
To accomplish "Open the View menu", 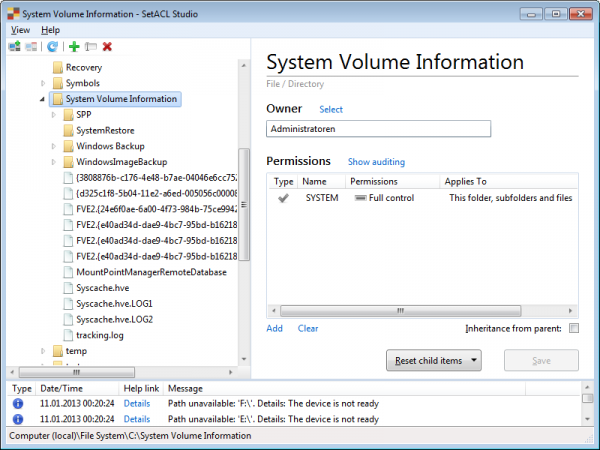I will click(x=20, y=30).
